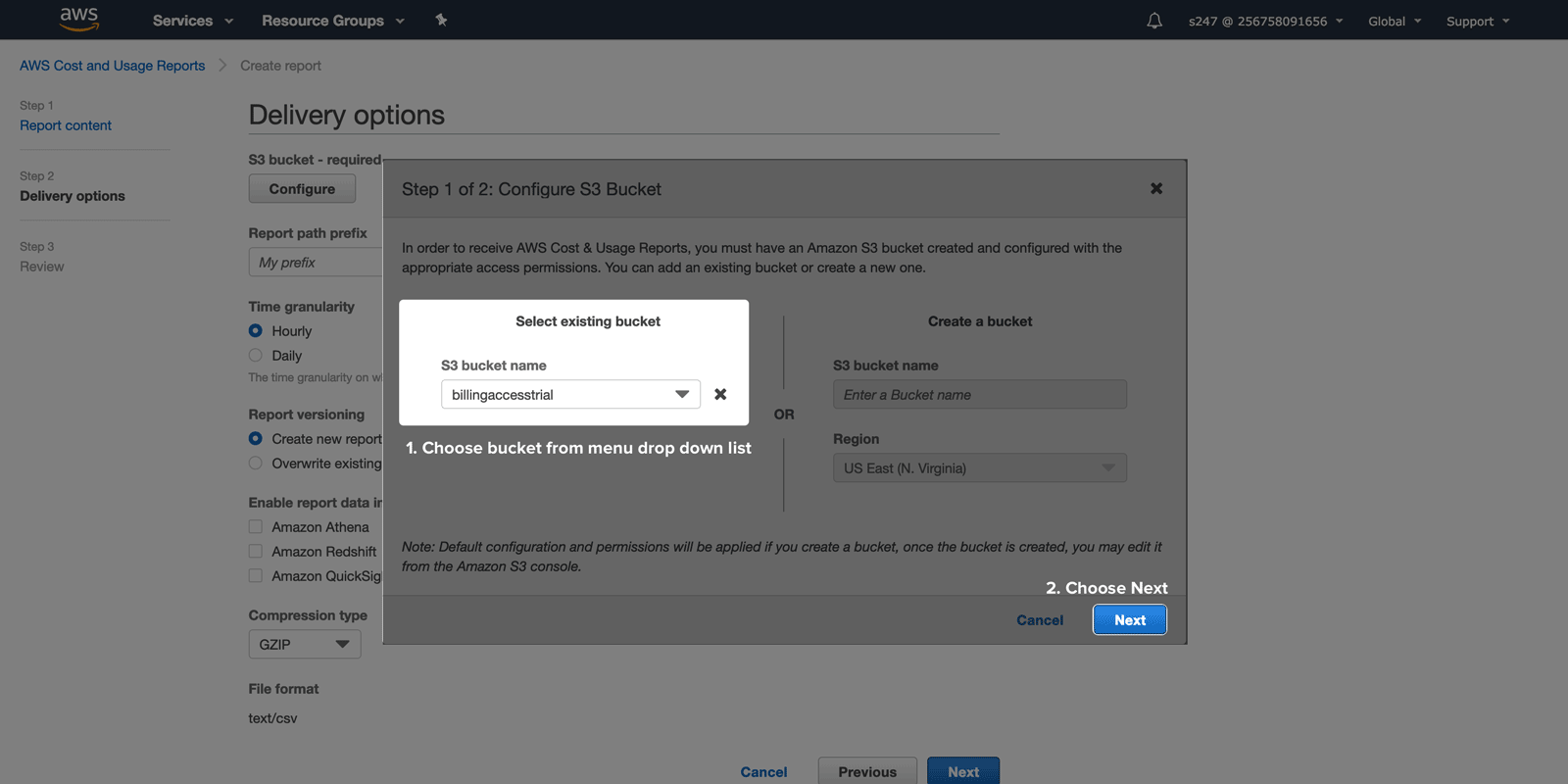Open the Global region menu

point(1395,21)
